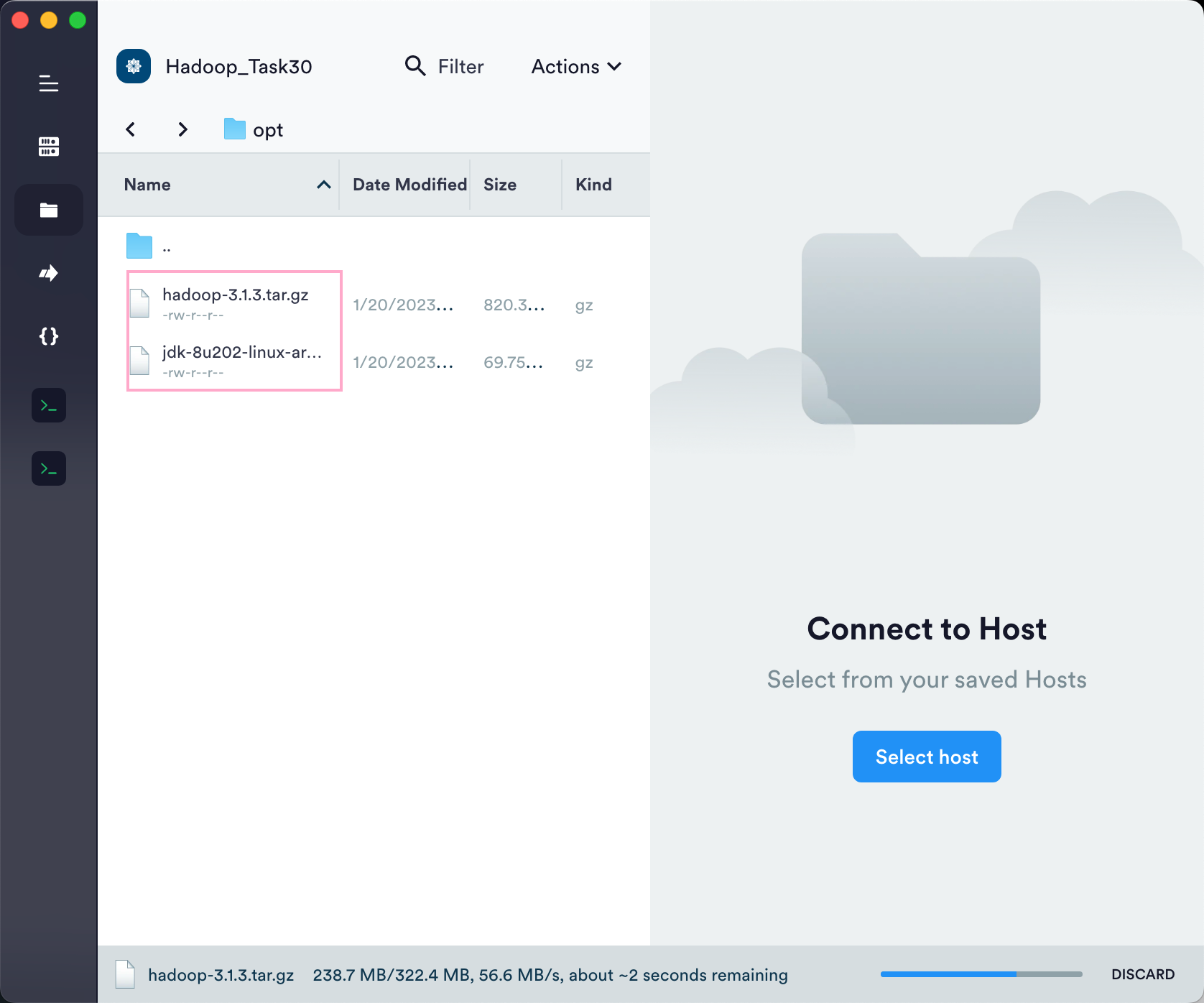Sort by Size column header
1204x1003 pixels.
(500, 185)
